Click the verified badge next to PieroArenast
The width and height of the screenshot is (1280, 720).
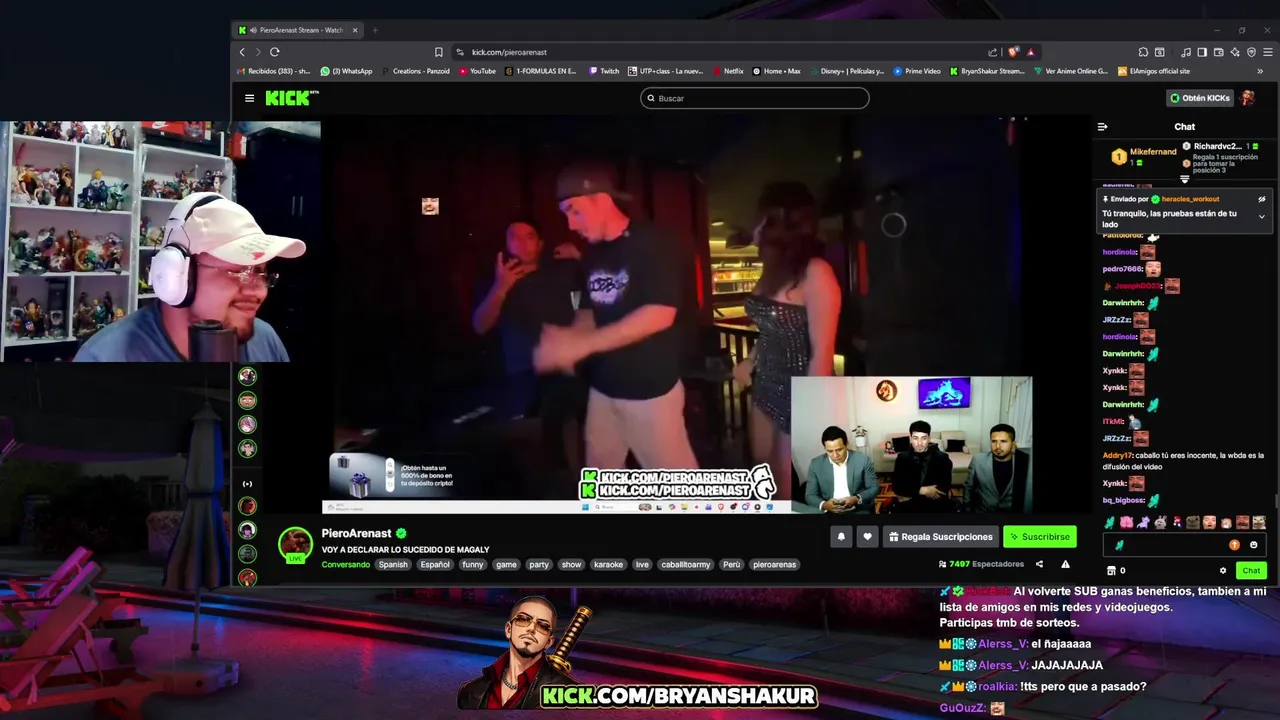pyautogui.click(x=401, y=534)
